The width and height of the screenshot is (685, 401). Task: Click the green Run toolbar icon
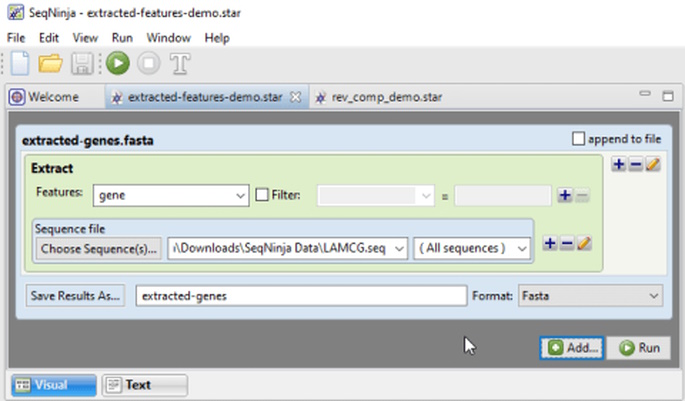pos(118,63)
